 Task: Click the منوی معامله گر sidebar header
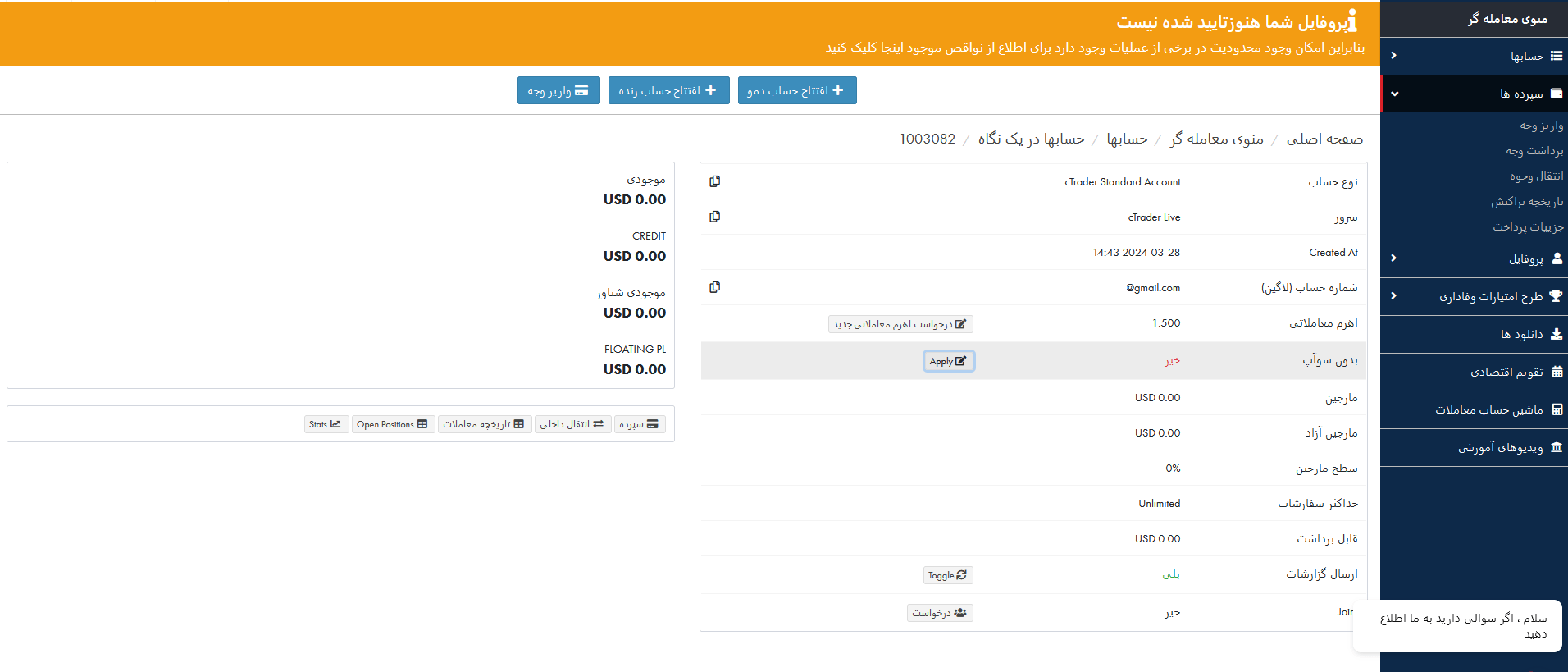[1507, 18]
